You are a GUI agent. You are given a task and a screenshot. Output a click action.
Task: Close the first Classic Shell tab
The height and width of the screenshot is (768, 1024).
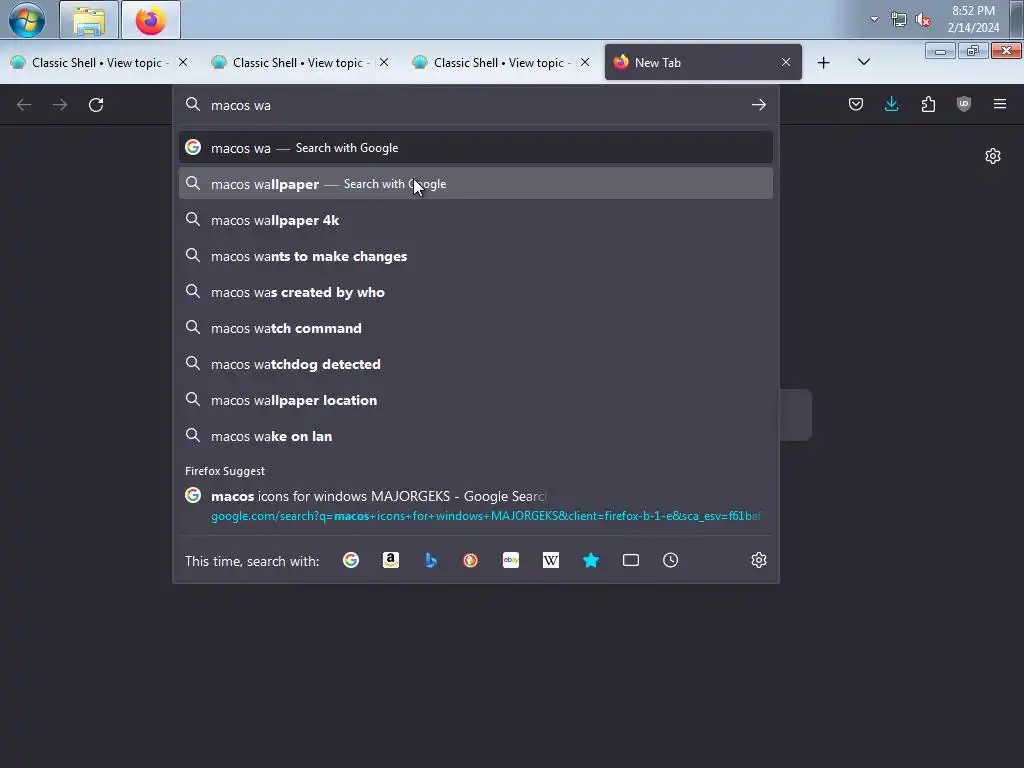coord(183,62)
